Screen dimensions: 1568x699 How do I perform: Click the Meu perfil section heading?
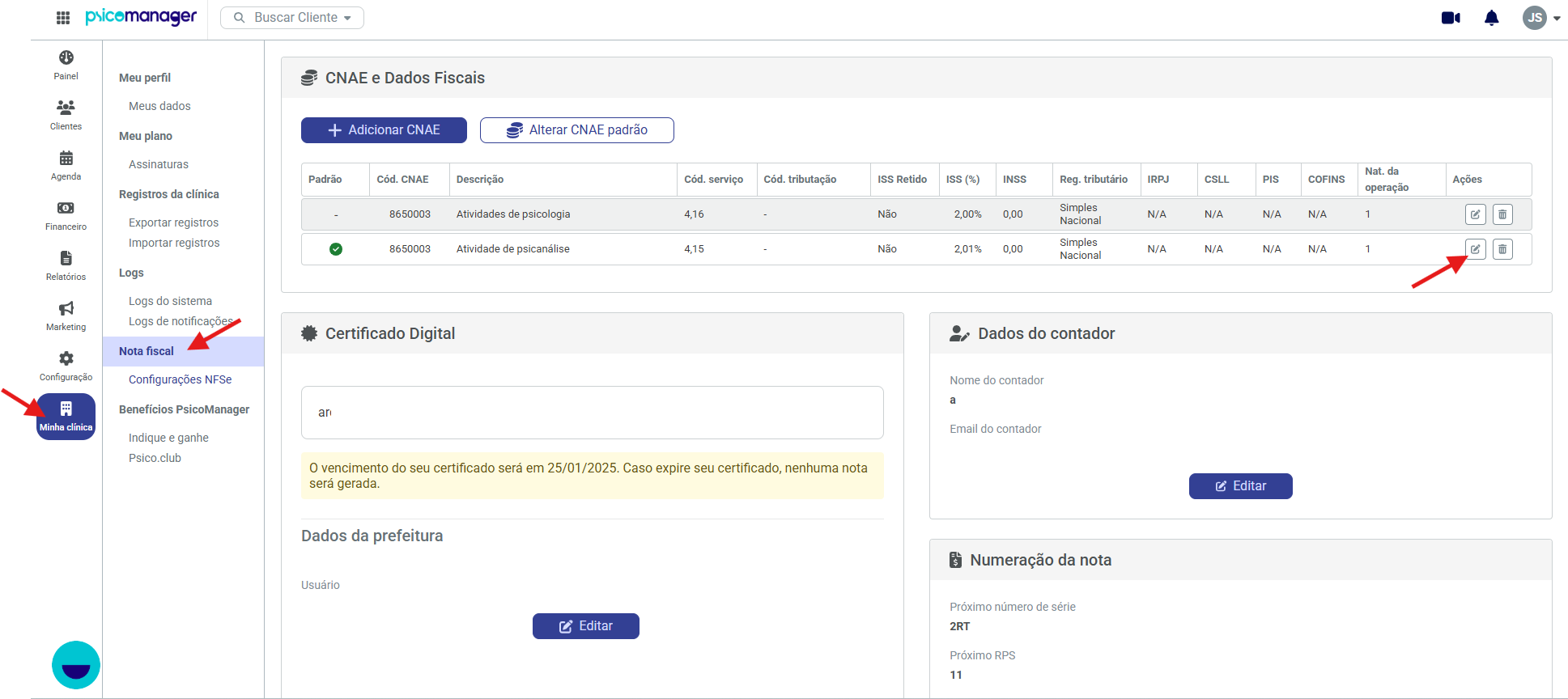[x=145, y=78]
